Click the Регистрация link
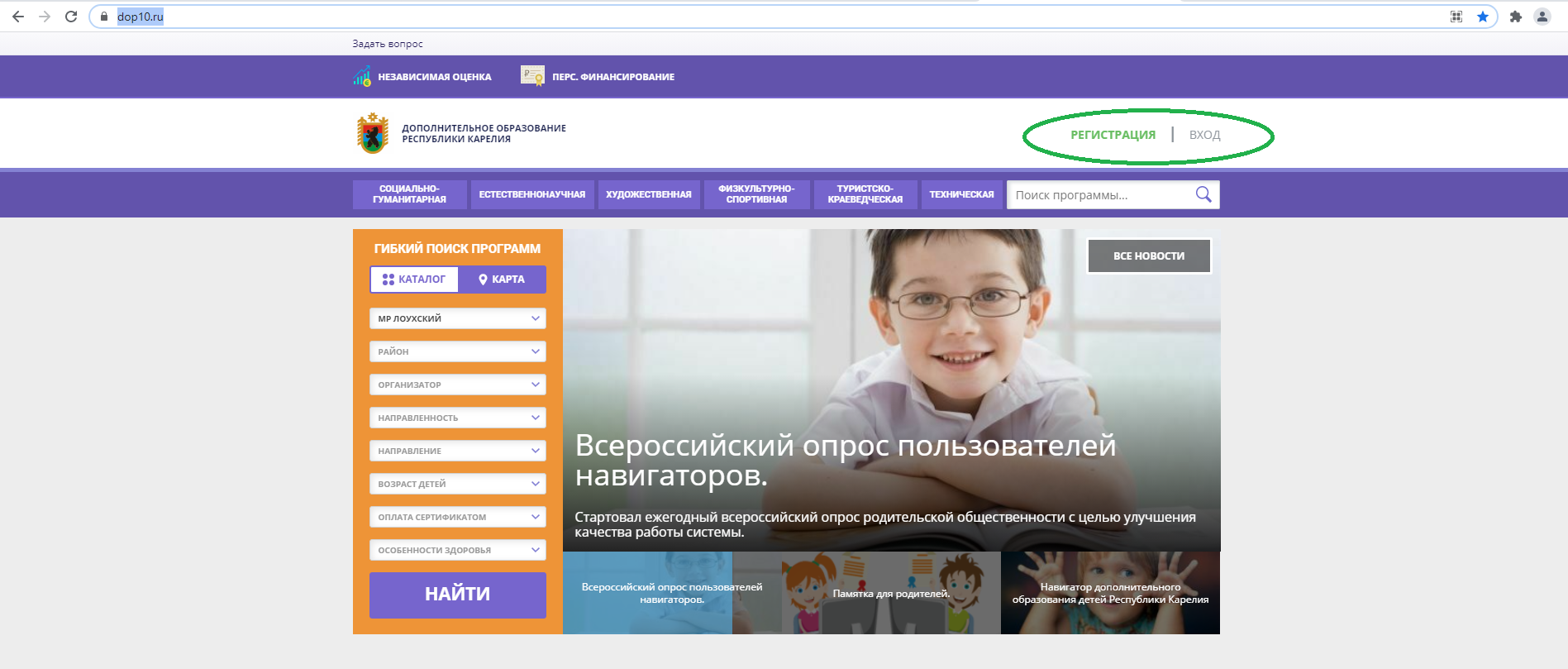This screenshot has width=1568, height=669. (1113, 135)
